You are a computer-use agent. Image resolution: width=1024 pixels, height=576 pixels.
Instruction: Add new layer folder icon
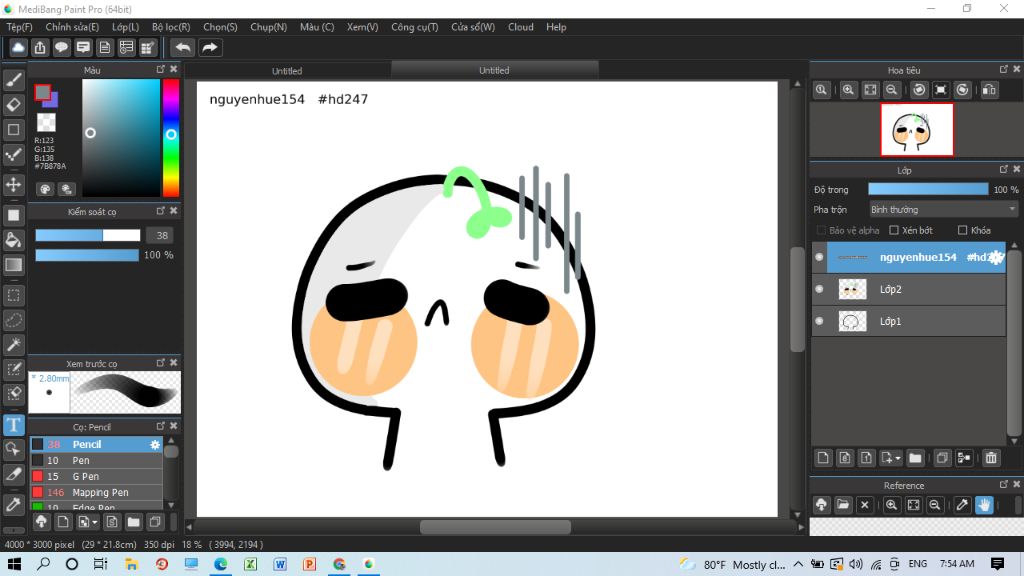[915, 458]
